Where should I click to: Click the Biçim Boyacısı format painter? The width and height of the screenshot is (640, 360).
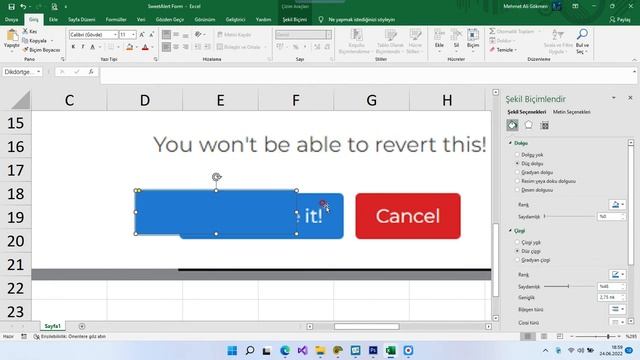41,50
